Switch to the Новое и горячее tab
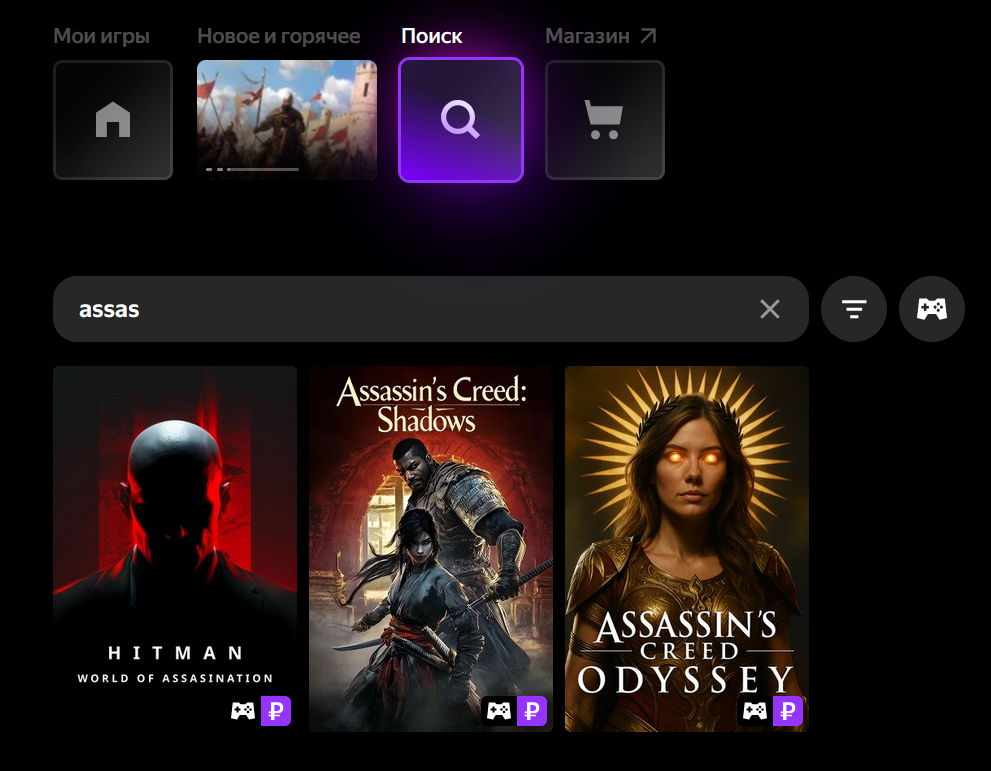The width and height of the screenshot is (991, 771). point(279,36)
